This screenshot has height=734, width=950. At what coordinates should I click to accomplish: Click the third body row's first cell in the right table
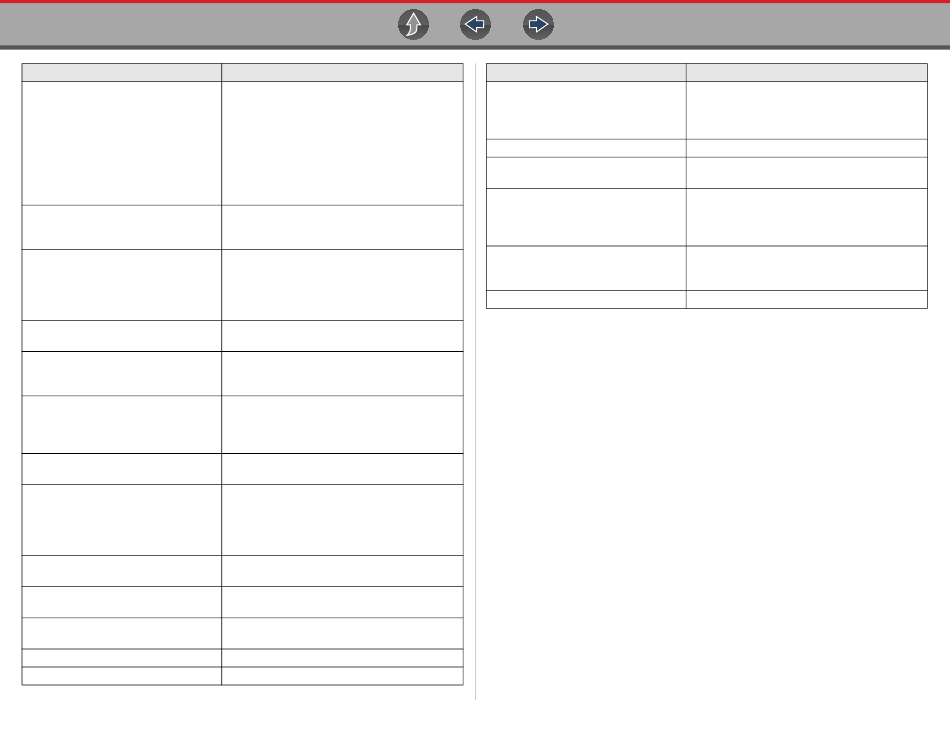(586, 173)
